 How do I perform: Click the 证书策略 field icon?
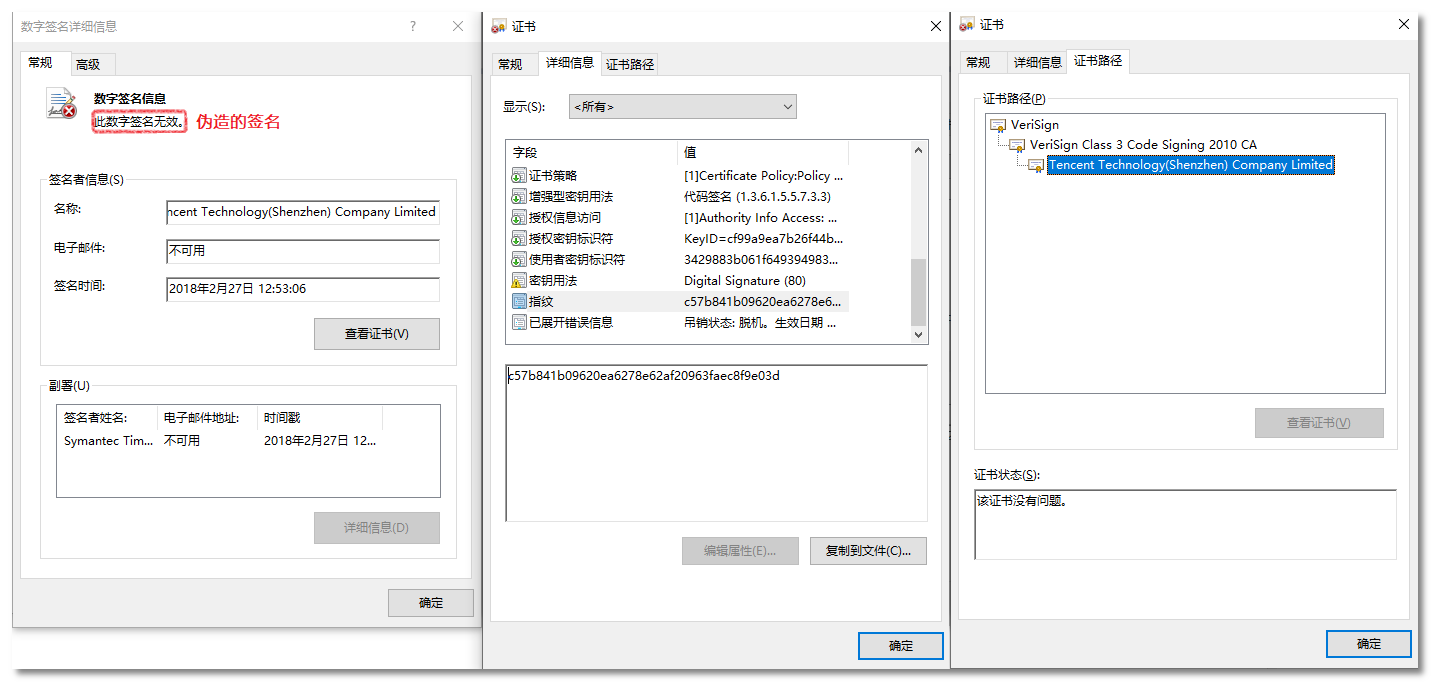point(519,176)
